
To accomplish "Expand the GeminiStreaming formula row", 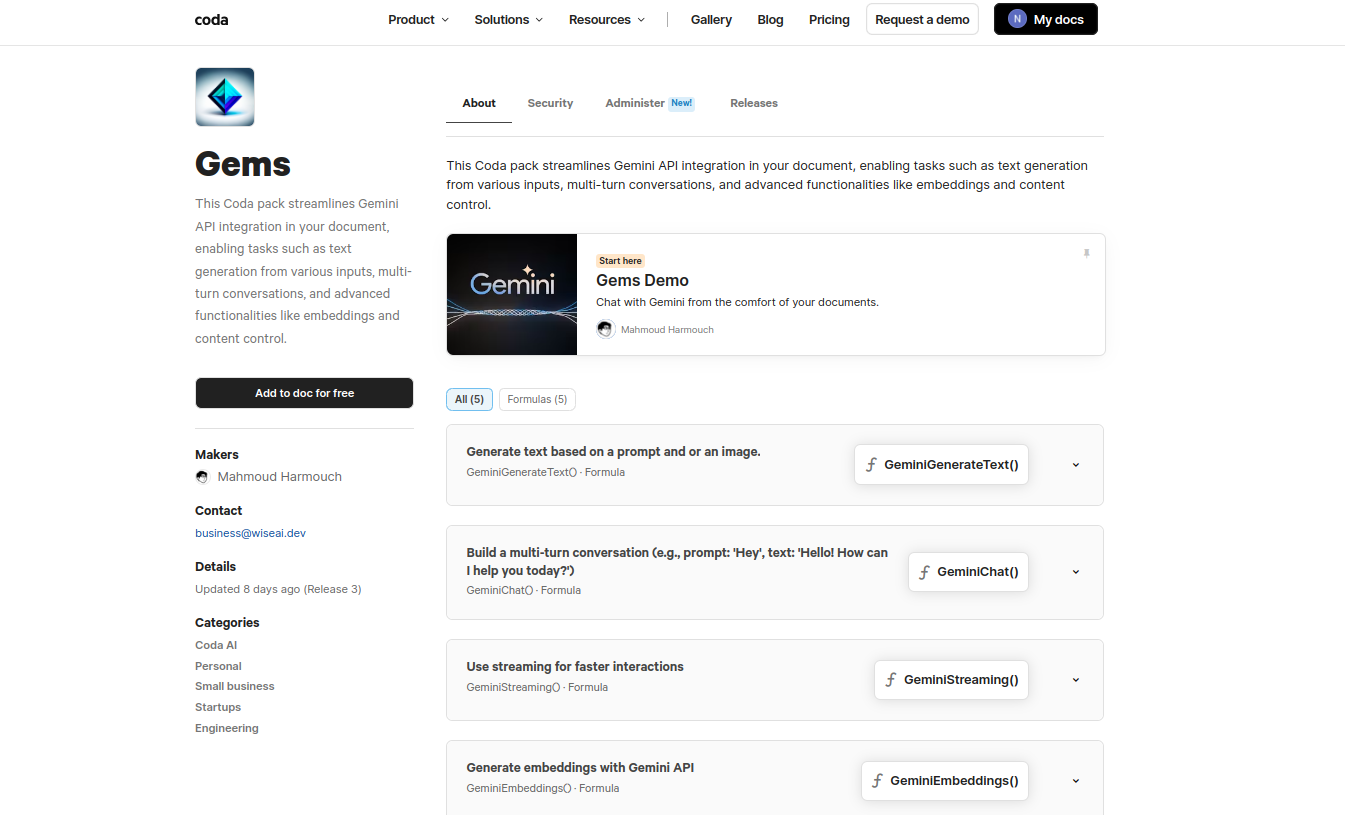I will [x=1076, y=680].
